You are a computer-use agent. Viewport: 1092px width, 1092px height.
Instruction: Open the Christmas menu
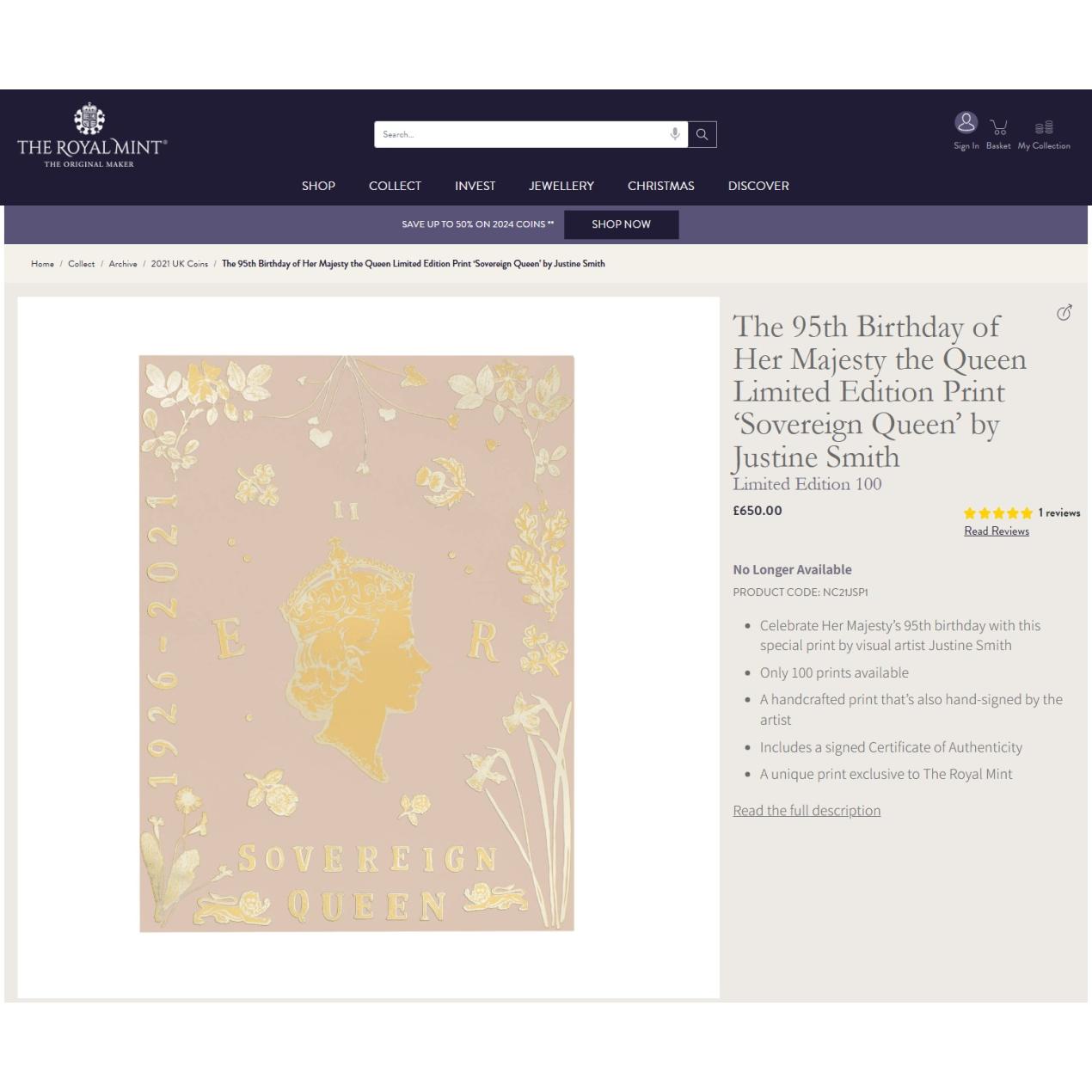tap(661, 186)
